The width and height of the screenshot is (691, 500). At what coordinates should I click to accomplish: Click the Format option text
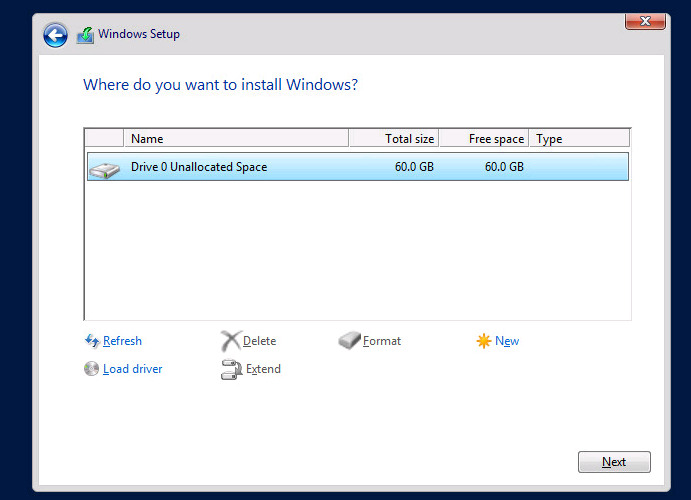(x=382, y=341)
